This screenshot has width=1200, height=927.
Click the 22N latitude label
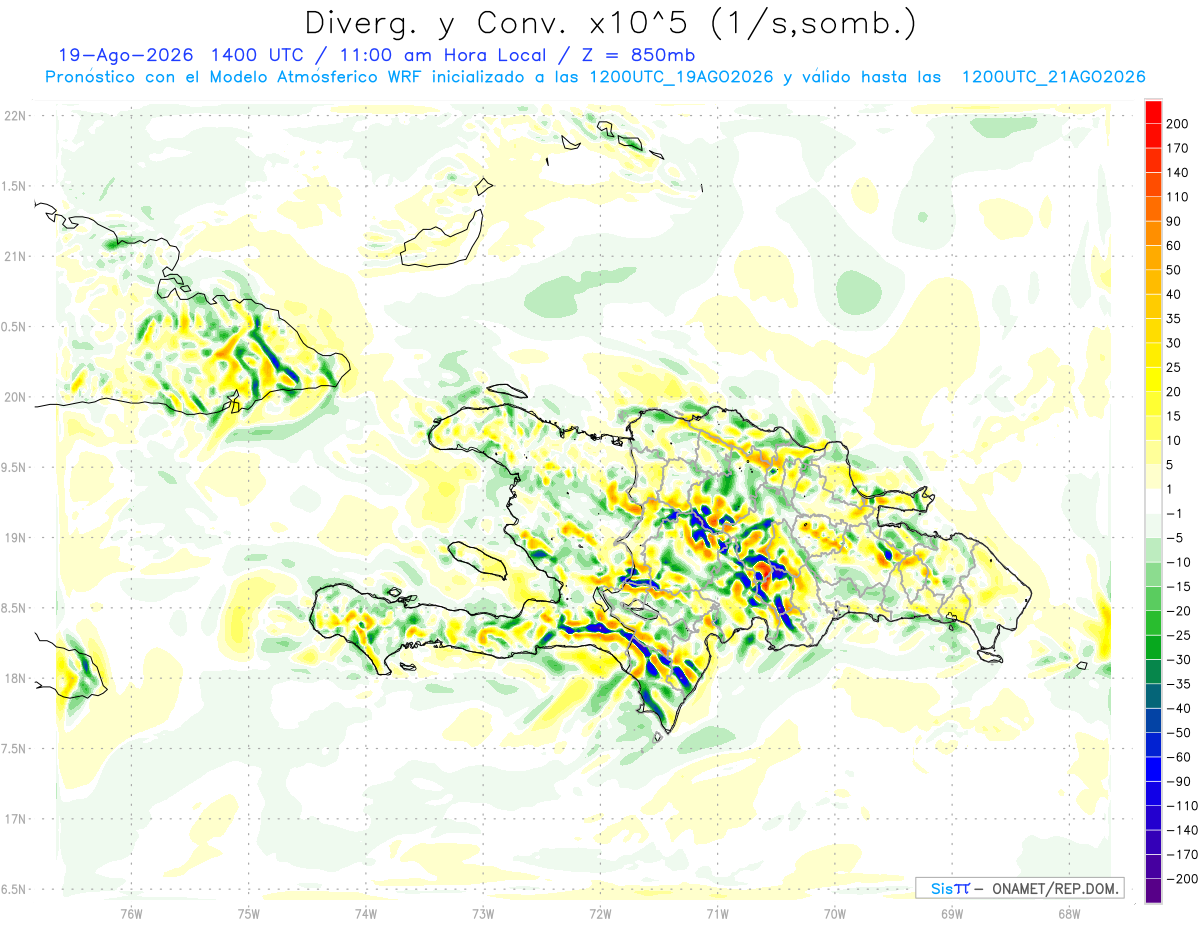14,116
